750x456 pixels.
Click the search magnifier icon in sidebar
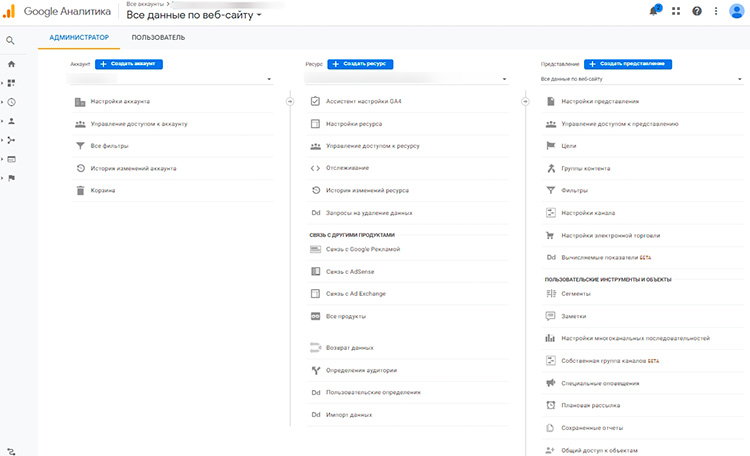(10, 41)
